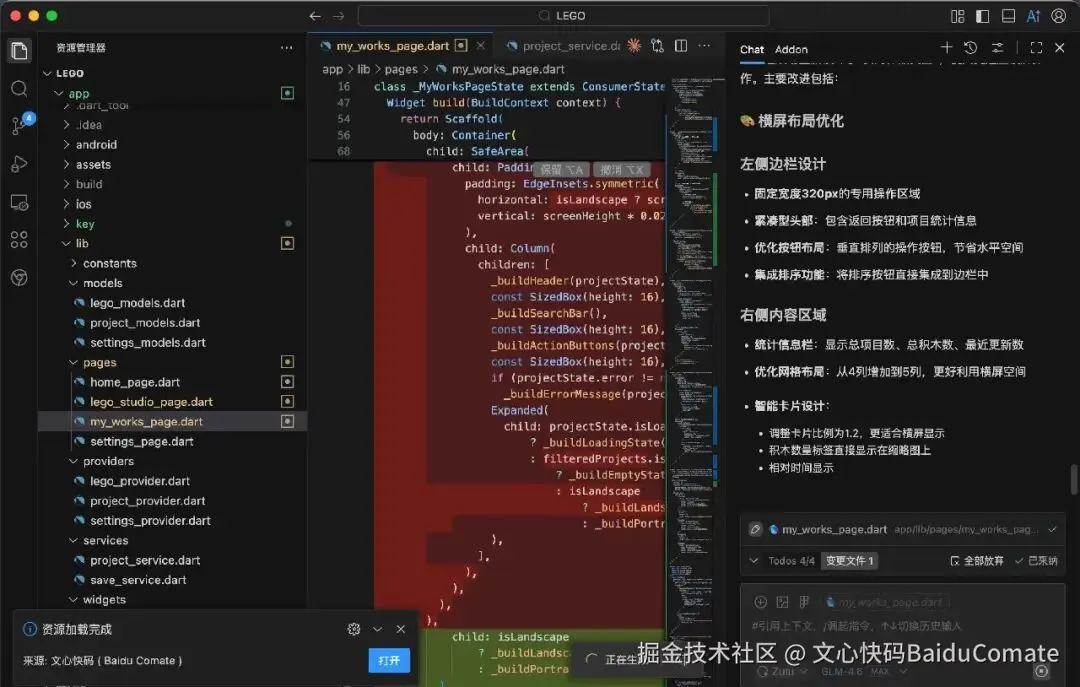
Task: Click the add context plus icon in chat input
Action: pos(760,602)
